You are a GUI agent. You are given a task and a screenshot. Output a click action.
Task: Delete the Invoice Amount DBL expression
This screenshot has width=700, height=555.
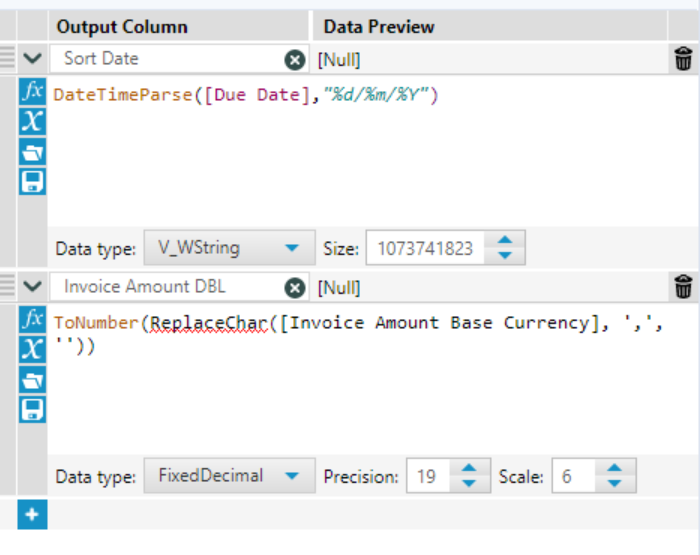tap(683, 287)
